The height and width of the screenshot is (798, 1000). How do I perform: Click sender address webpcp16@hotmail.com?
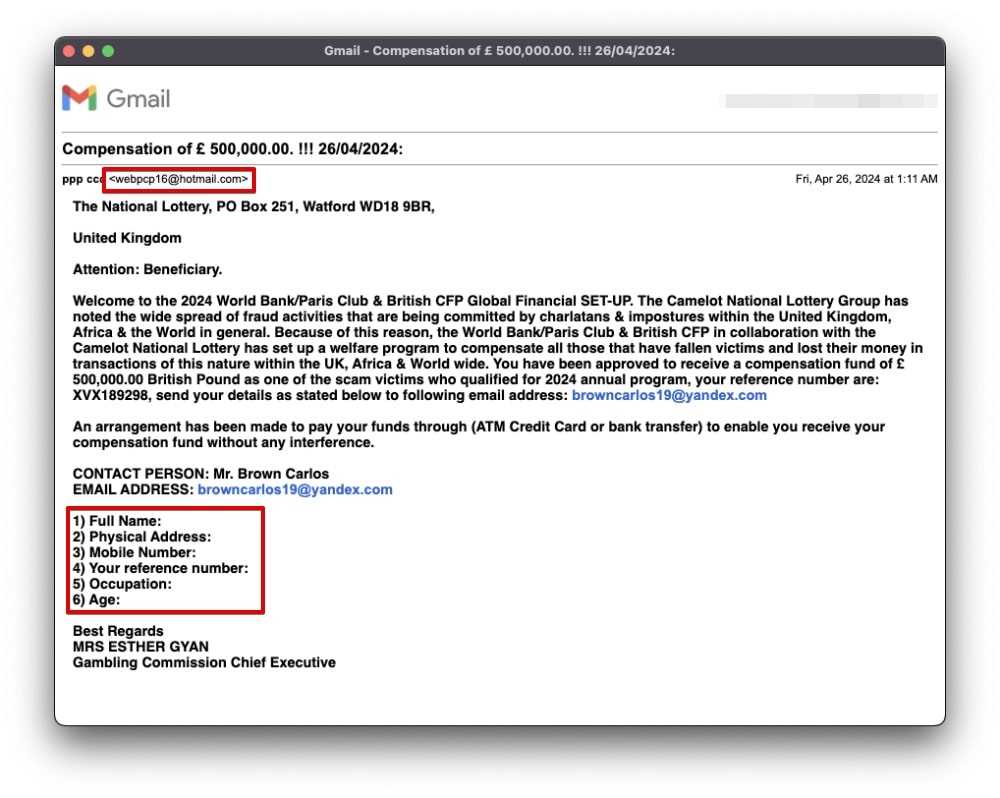point(179,180)
